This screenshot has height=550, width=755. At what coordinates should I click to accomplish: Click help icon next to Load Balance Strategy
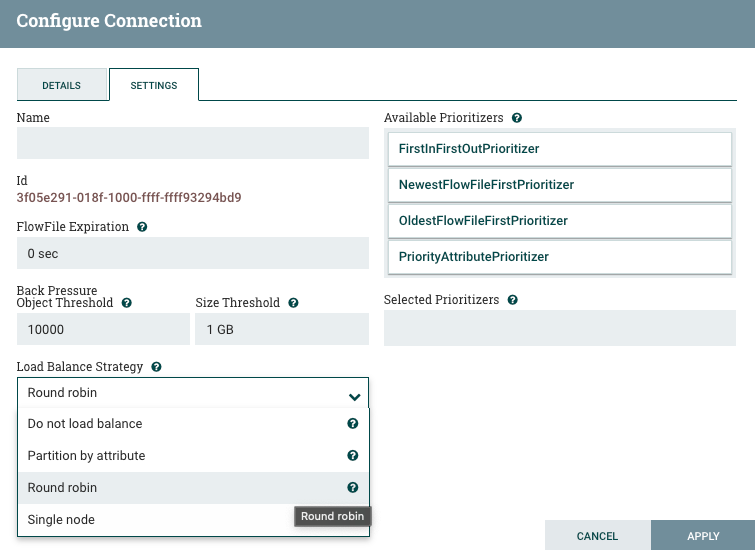coord(157,367)
